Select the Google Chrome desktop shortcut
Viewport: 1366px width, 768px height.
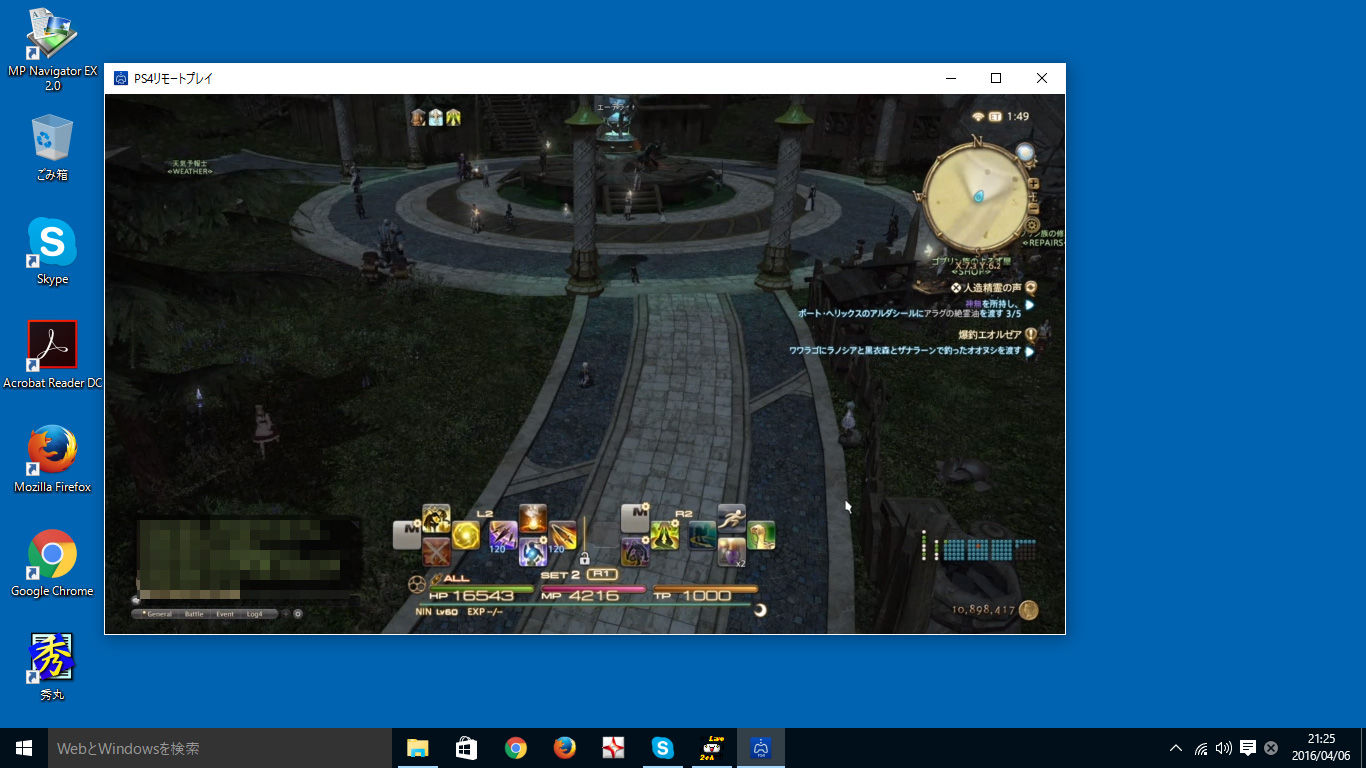[x=52, y=563]
